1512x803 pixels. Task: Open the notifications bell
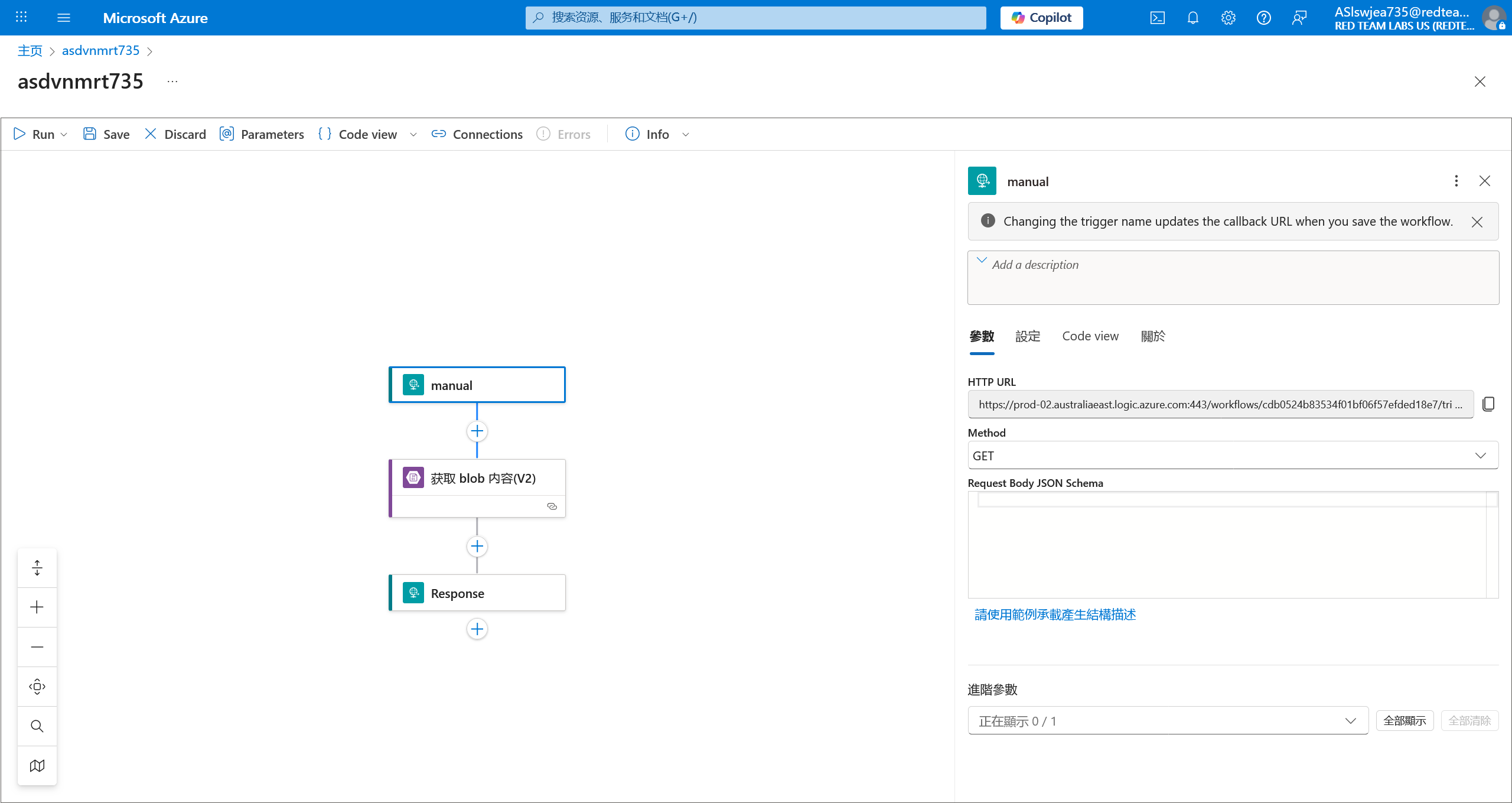[1192, 18]
